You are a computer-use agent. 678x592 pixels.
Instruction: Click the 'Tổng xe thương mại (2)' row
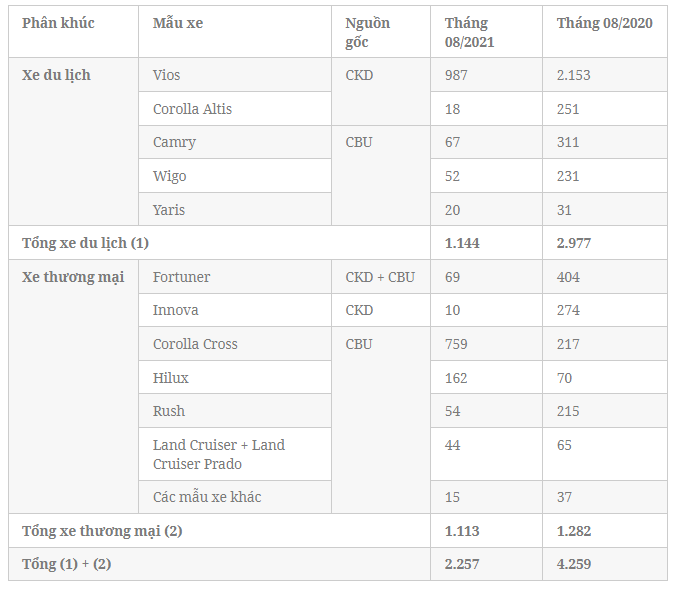click(102, 531)
